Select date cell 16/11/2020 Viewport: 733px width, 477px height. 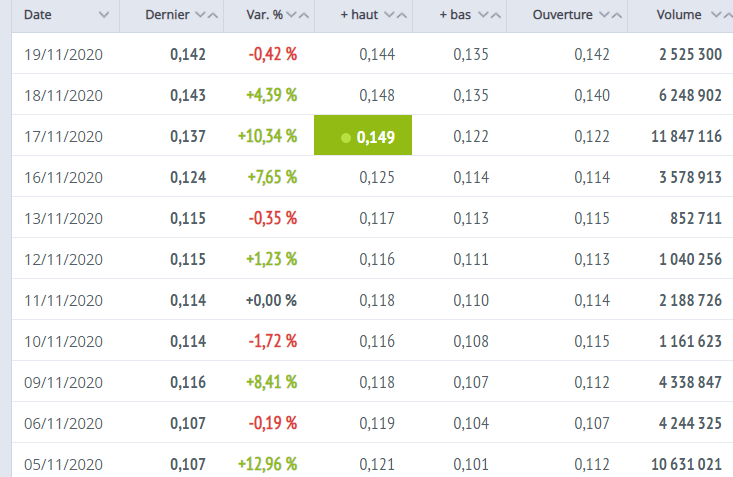pos(64,178)
